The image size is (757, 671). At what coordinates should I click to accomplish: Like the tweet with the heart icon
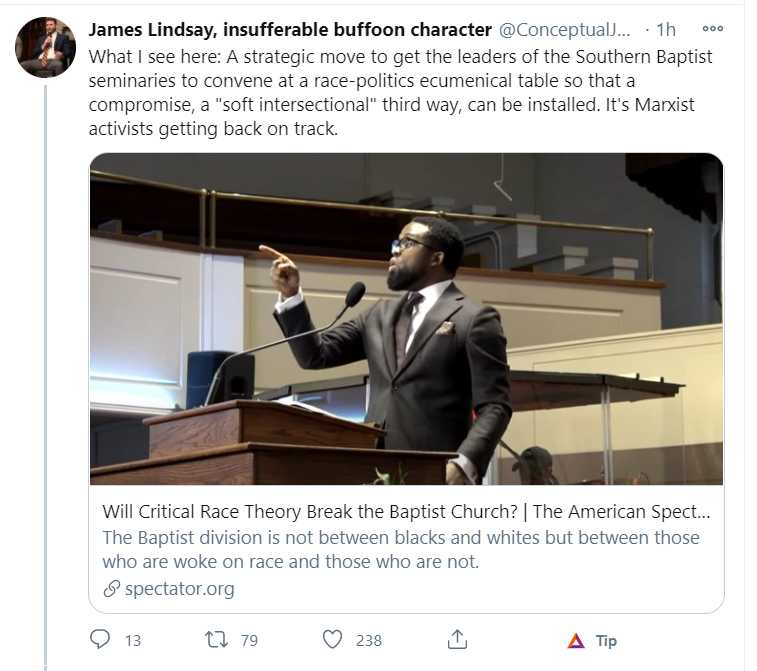[333, 639]
